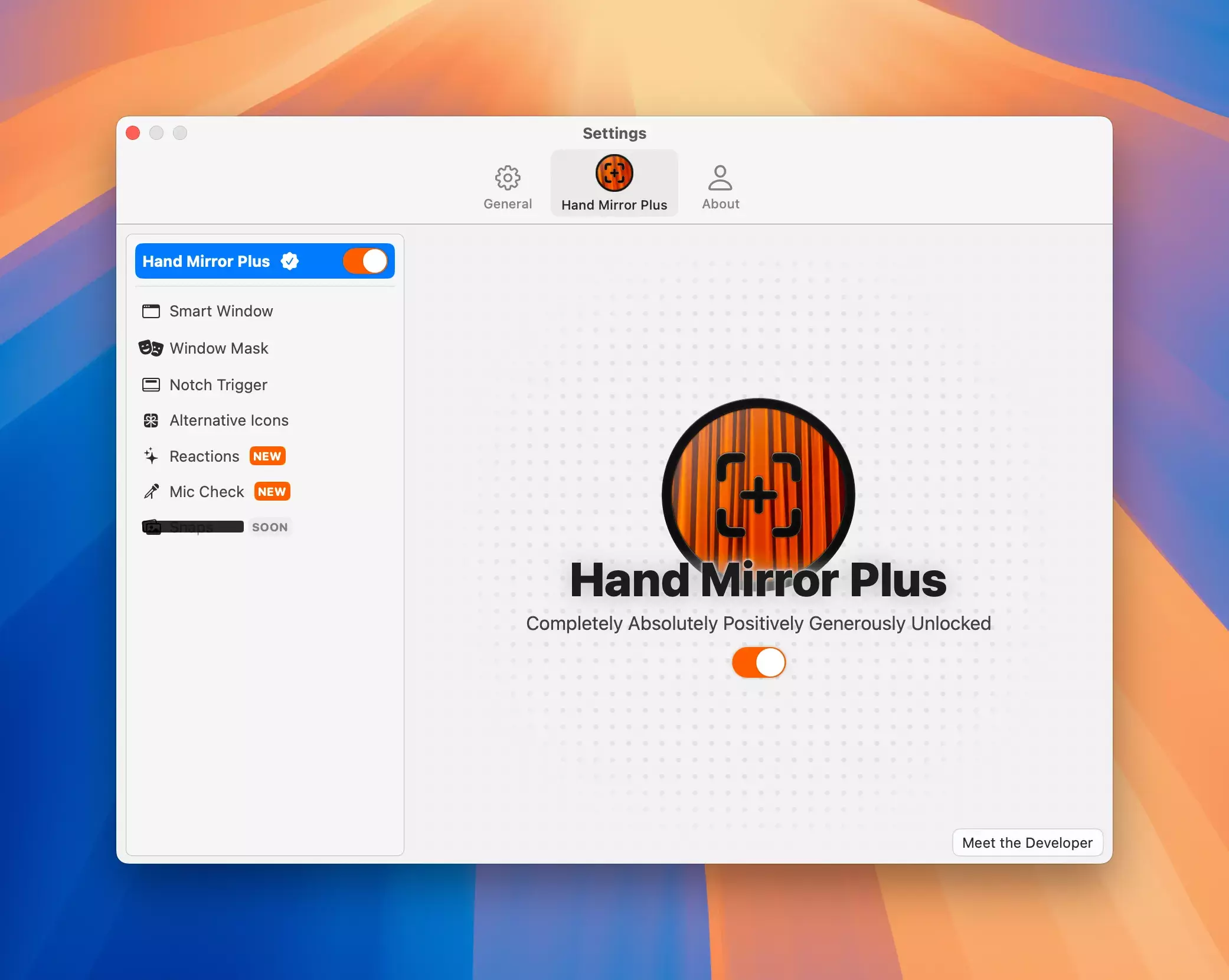
Task: Click the NEW badge beside Reactions
Action: (x=267, y=456)
